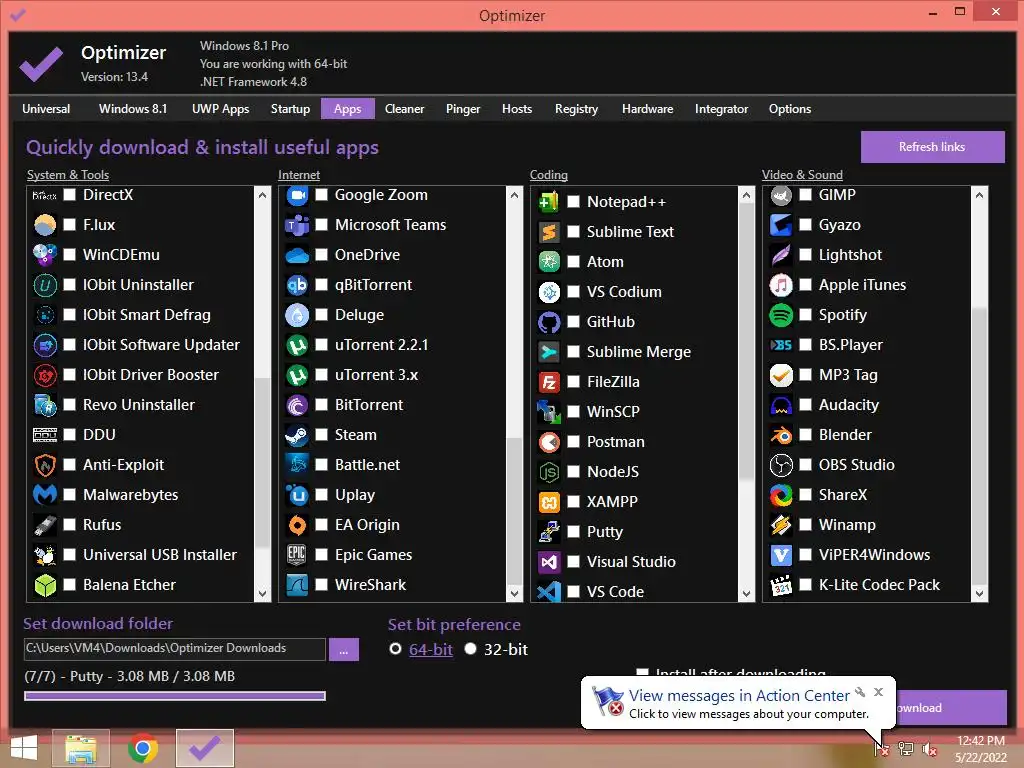
Task: Click the WinCDEmu disc icon
Action: pyautogui.click(x=45, y=255)
